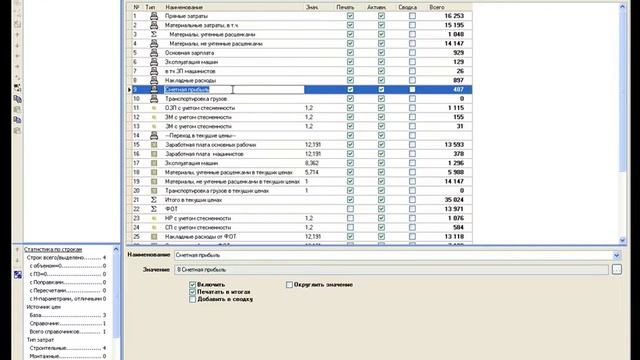Click the sigma type icon in the ФОТ row
The width and height of the screenshot is (640, 360).
pyautogui.click(x=154, y=209)
